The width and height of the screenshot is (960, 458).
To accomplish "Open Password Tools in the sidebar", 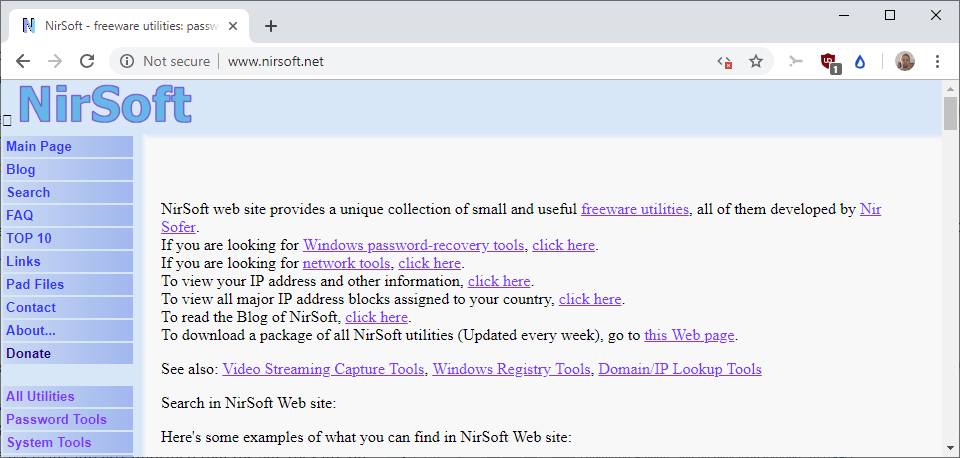I will (x=67, y=419).
